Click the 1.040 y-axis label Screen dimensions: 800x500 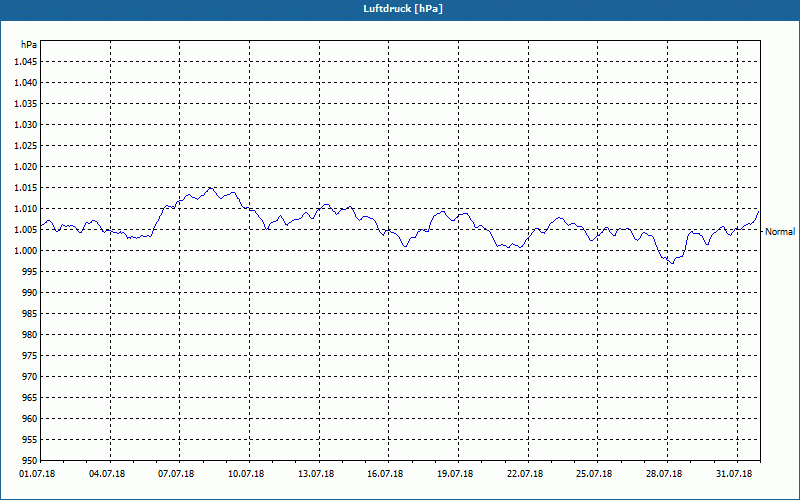click(27, 83)
